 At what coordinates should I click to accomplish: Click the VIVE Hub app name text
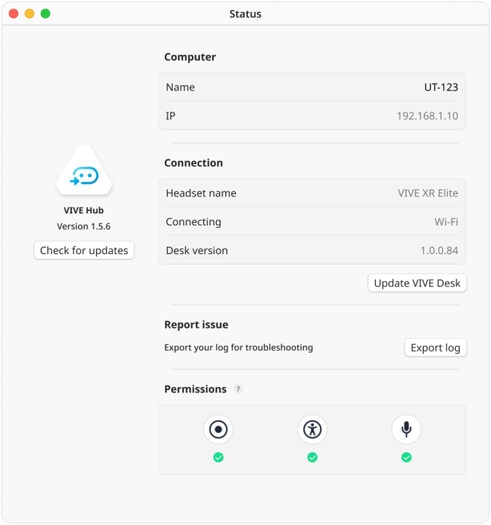pyautogui.click(x=84, y=210)
